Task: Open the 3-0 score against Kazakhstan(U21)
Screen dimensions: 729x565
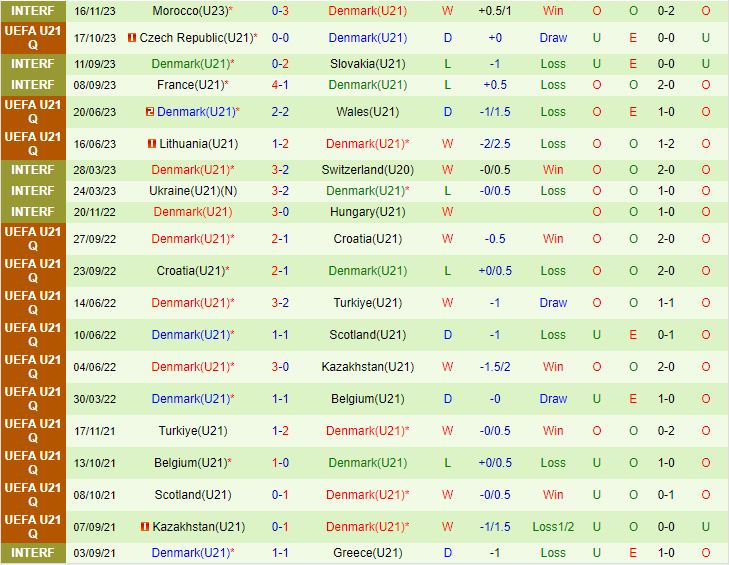Action: tap(280, 367)
